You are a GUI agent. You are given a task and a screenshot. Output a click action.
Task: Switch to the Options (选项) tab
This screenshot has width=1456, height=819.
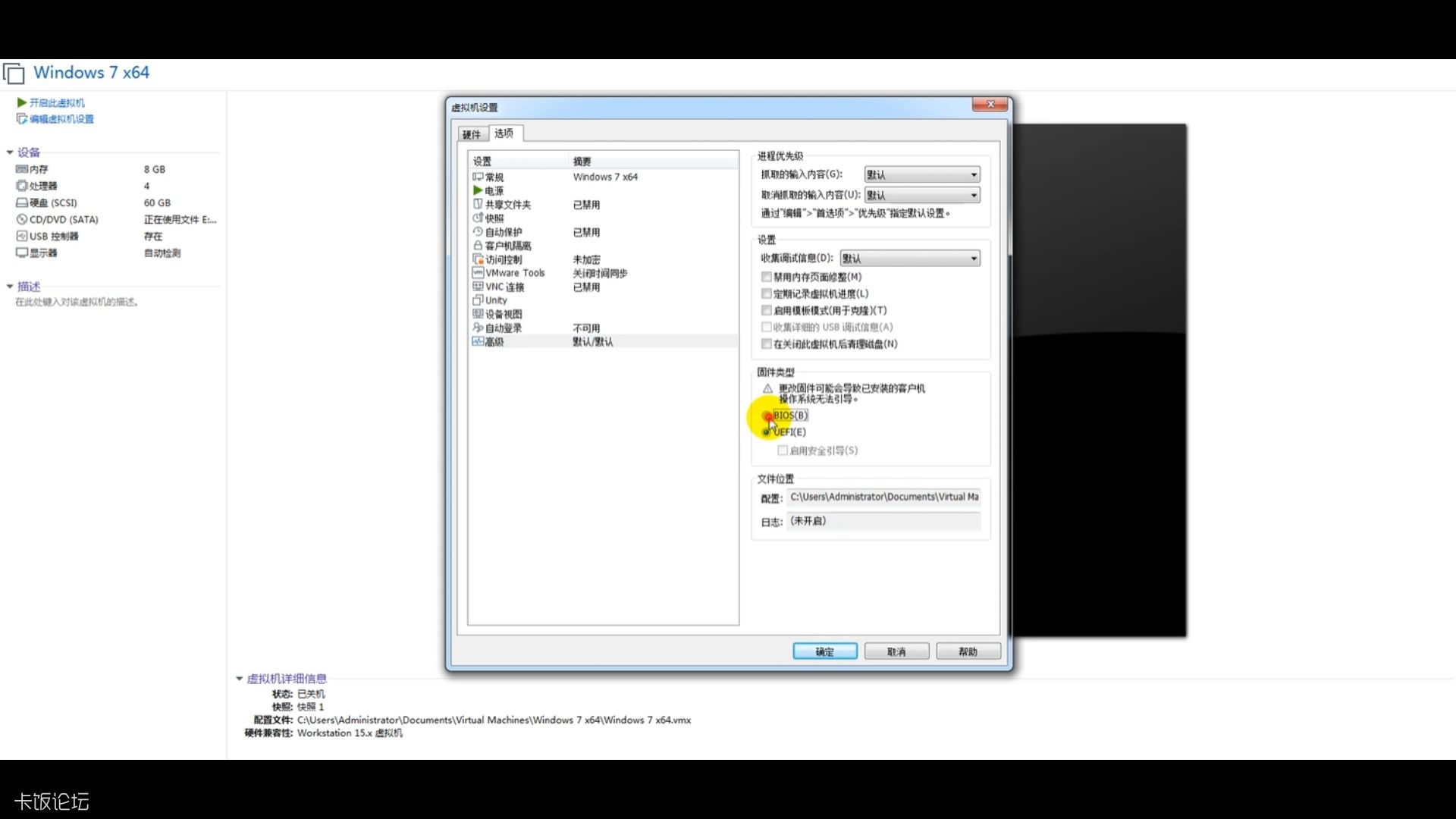click(x=504, y=133)
